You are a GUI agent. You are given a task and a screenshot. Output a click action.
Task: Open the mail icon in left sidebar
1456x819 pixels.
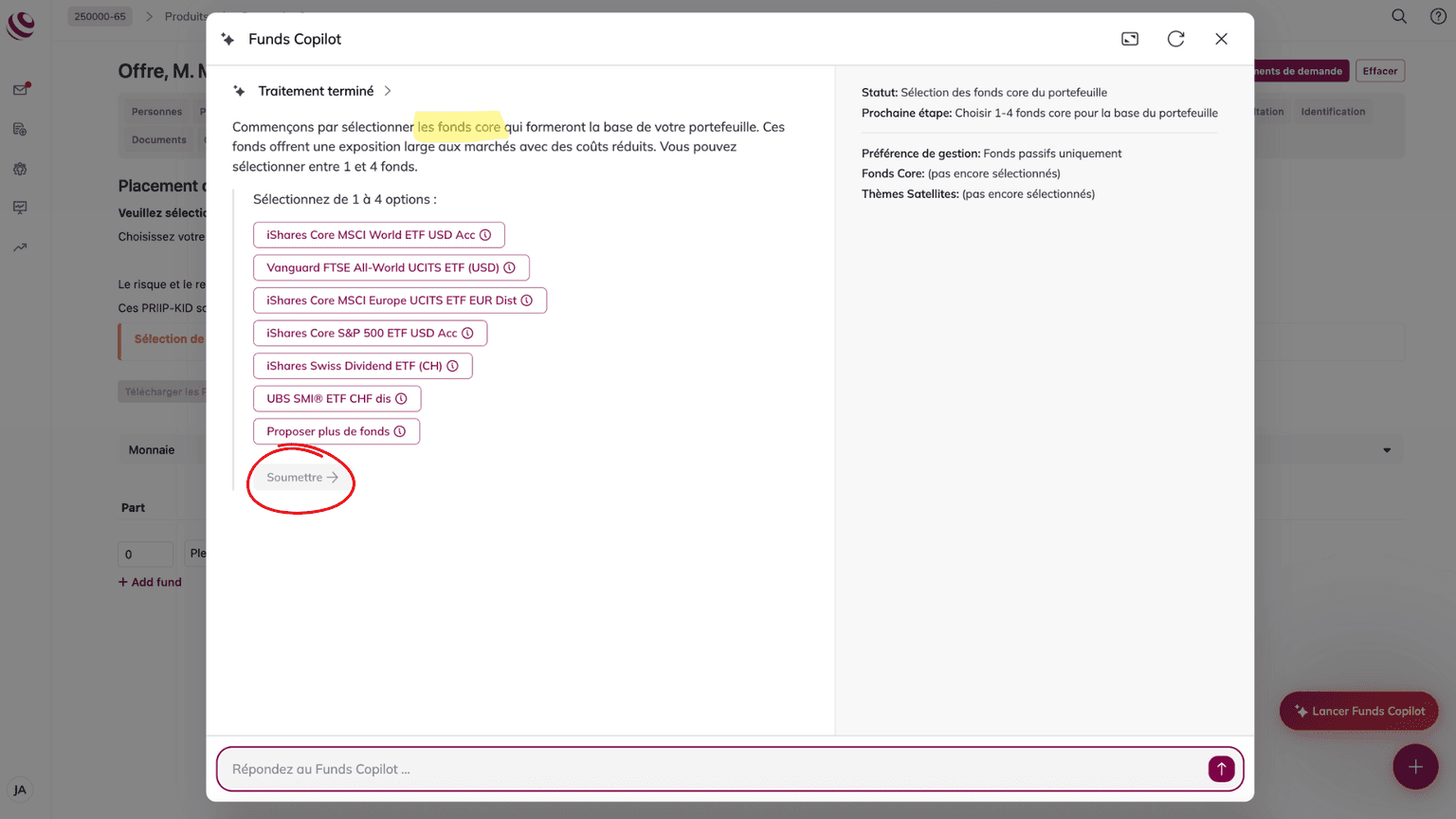click(x=20, y=89)
